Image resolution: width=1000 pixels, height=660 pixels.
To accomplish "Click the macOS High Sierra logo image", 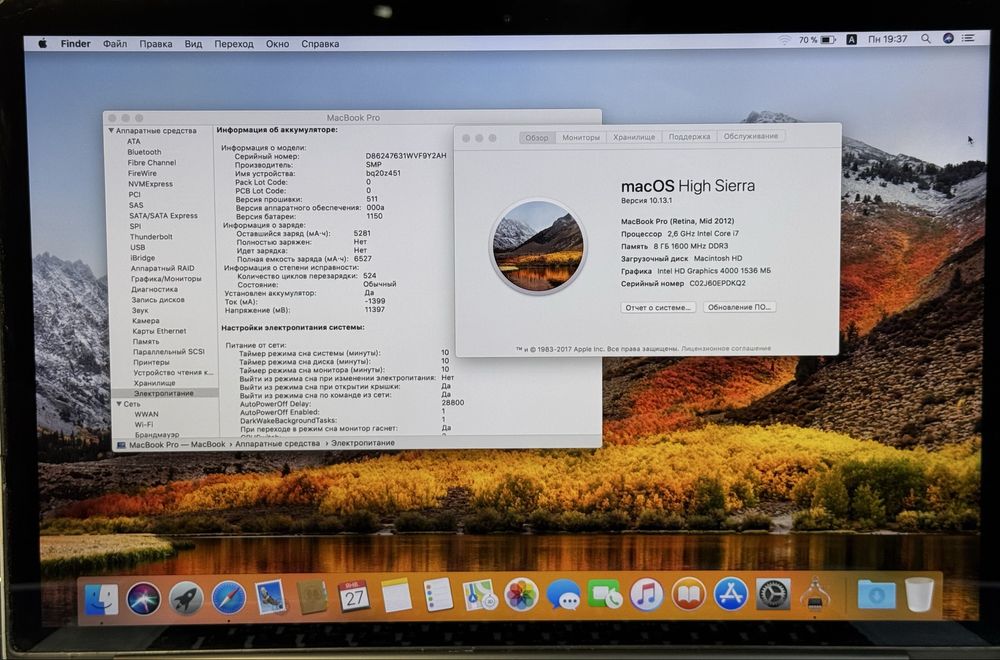I will (x=538, y=247).
